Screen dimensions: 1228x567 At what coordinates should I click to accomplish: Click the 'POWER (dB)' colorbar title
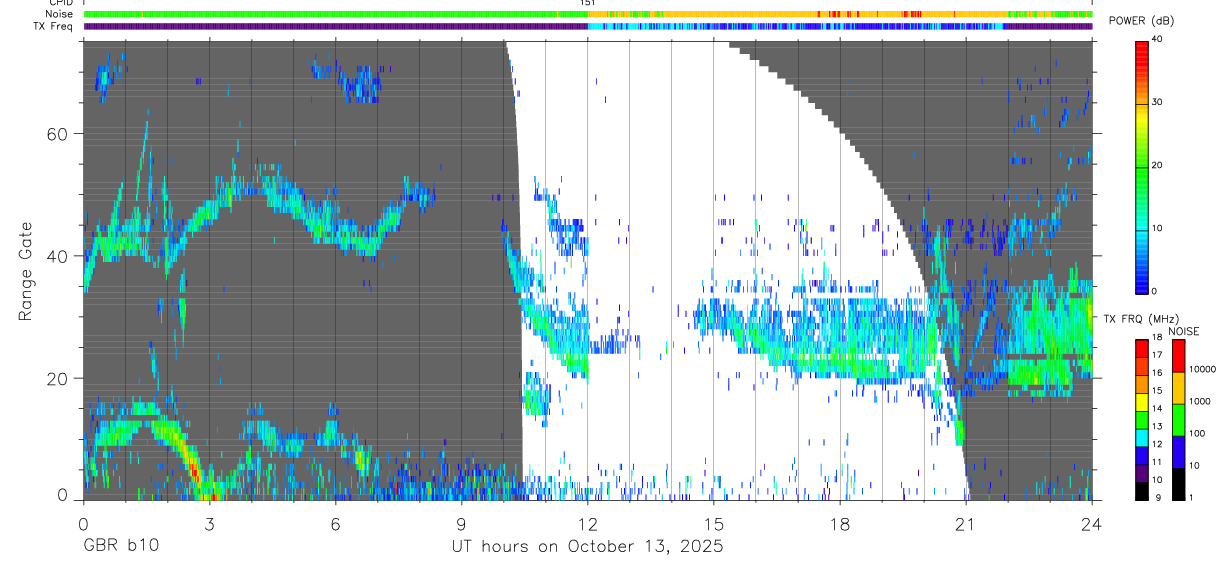click(1143, 22)
